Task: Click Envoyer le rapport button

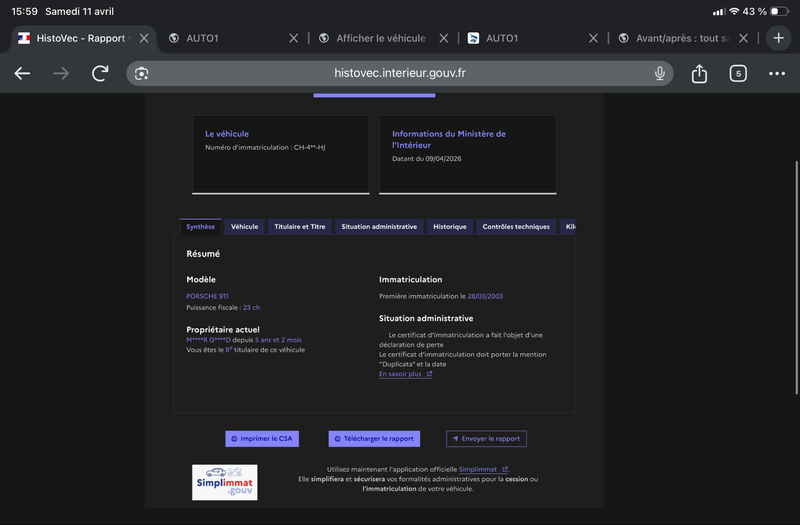Action: pos(486,439)
